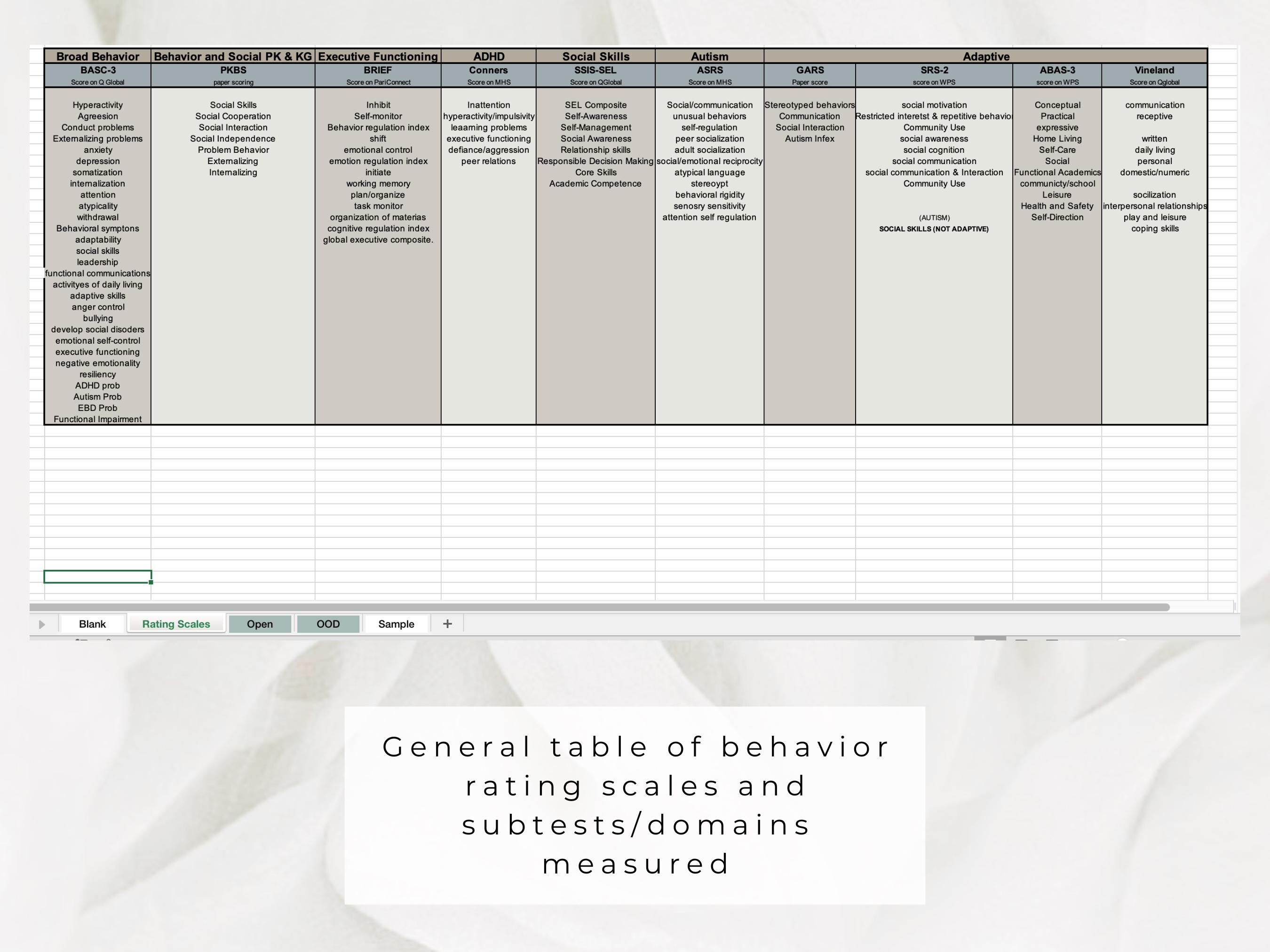1270x952 pixels.
Task: Click the Executive Functioning header cell
Action: (x=377, y=56)
